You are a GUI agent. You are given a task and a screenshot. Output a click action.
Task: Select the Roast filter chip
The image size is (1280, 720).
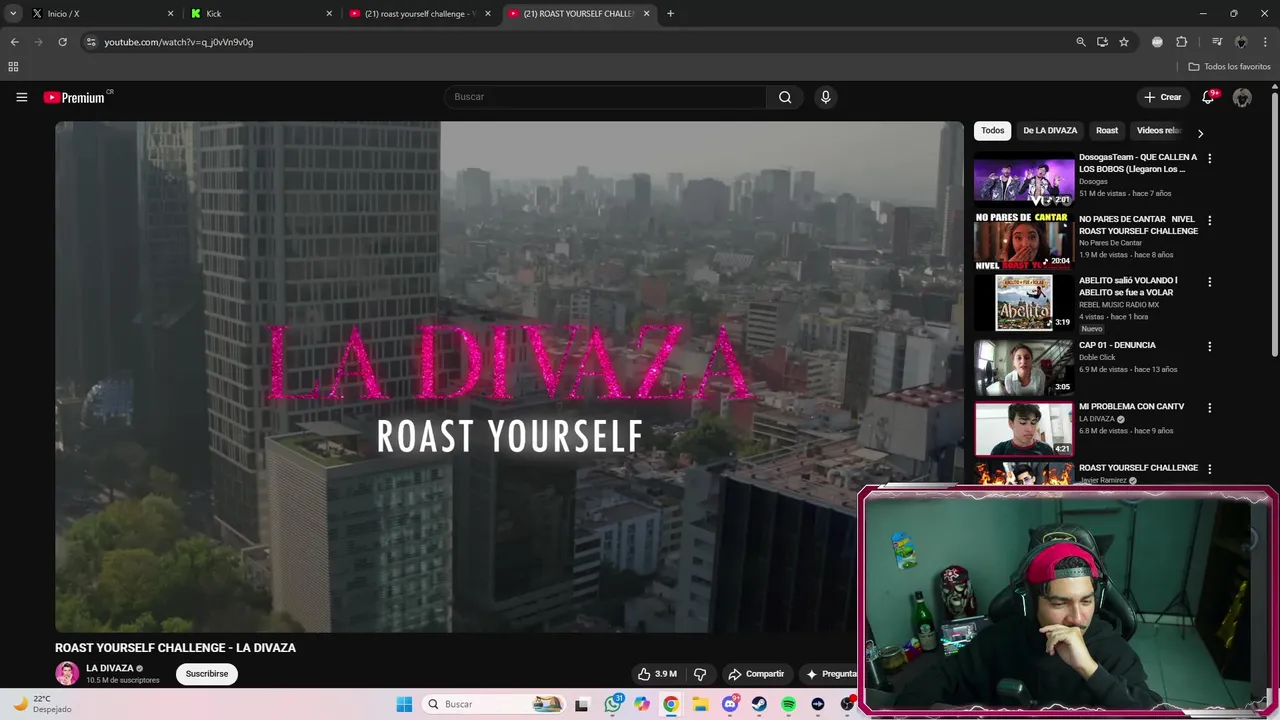pos(1107,131)
